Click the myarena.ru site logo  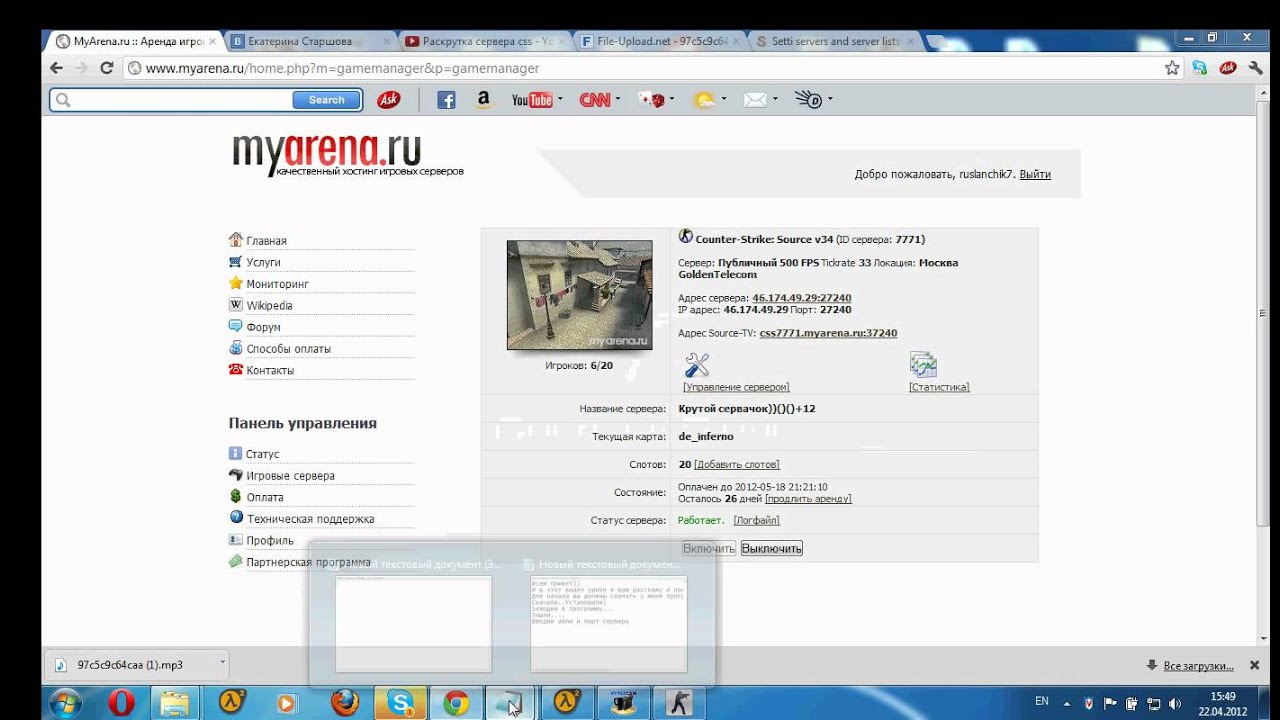tap(347, 156)
